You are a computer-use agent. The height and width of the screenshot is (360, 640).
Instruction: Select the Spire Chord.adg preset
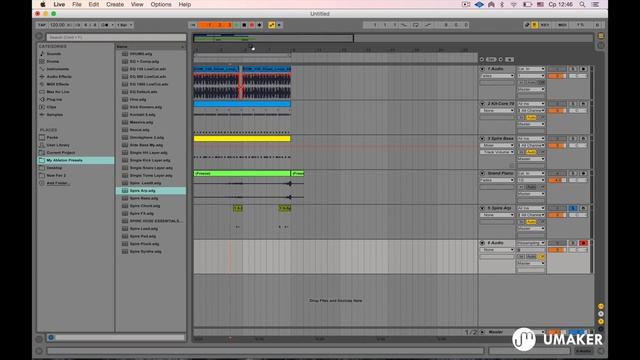coord(145,206)
